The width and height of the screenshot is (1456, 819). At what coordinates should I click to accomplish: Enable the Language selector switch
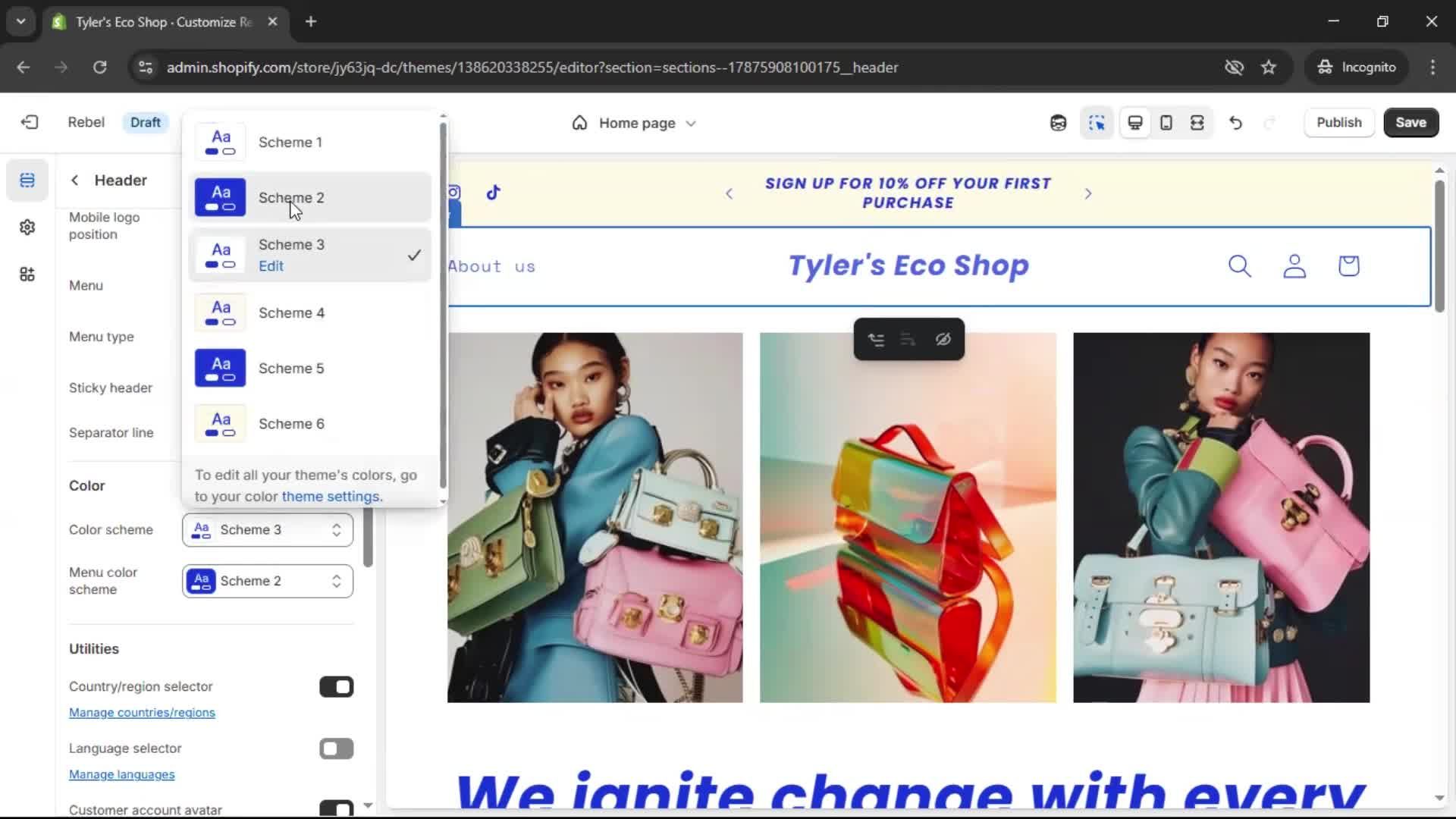[336, 748]
